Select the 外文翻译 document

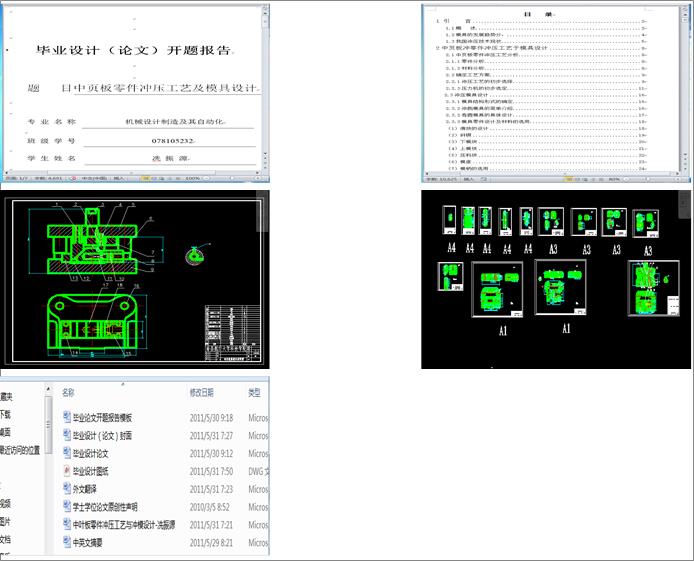tap(80, 489)
